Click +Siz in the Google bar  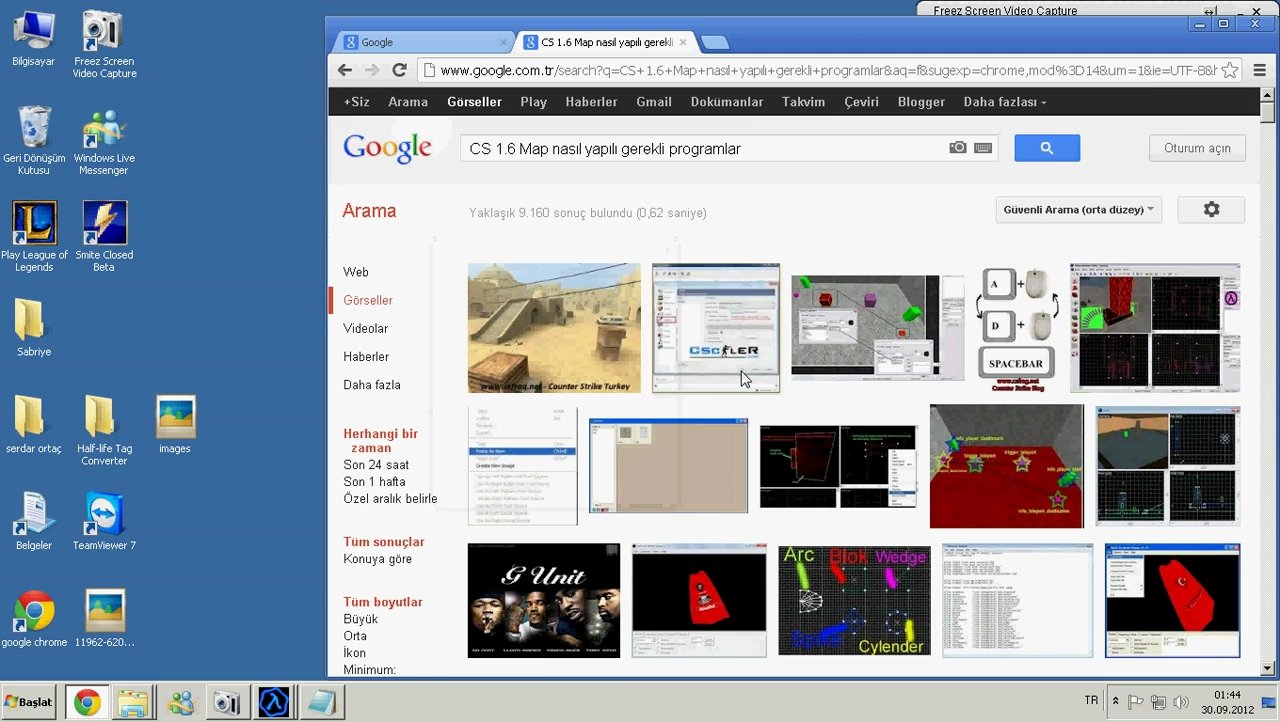coord(356,102)
